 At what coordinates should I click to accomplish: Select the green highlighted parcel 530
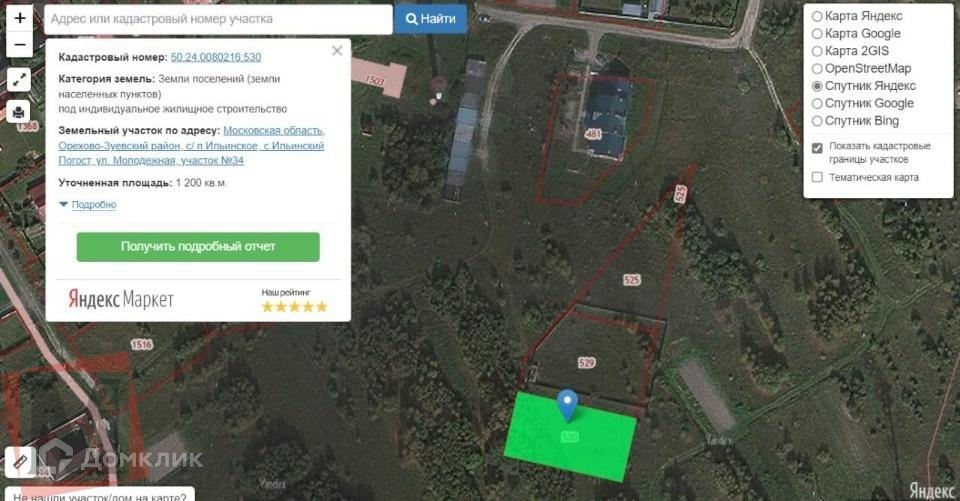click(x=570, y=437)
